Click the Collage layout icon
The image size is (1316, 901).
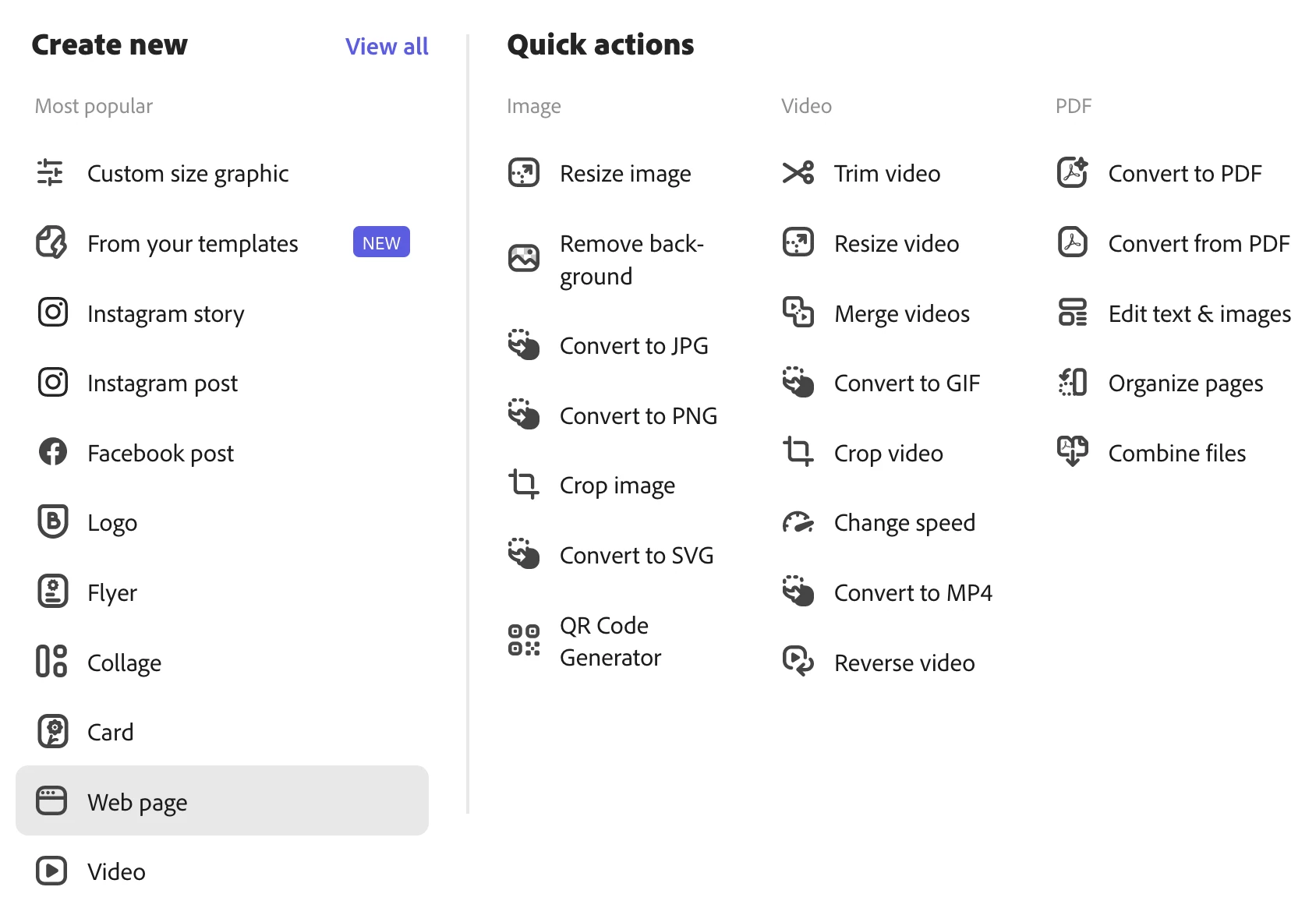[51, 662]
